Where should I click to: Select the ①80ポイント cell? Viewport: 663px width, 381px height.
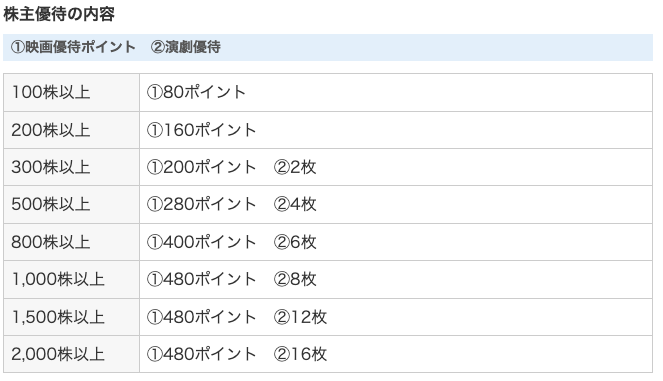396,92
